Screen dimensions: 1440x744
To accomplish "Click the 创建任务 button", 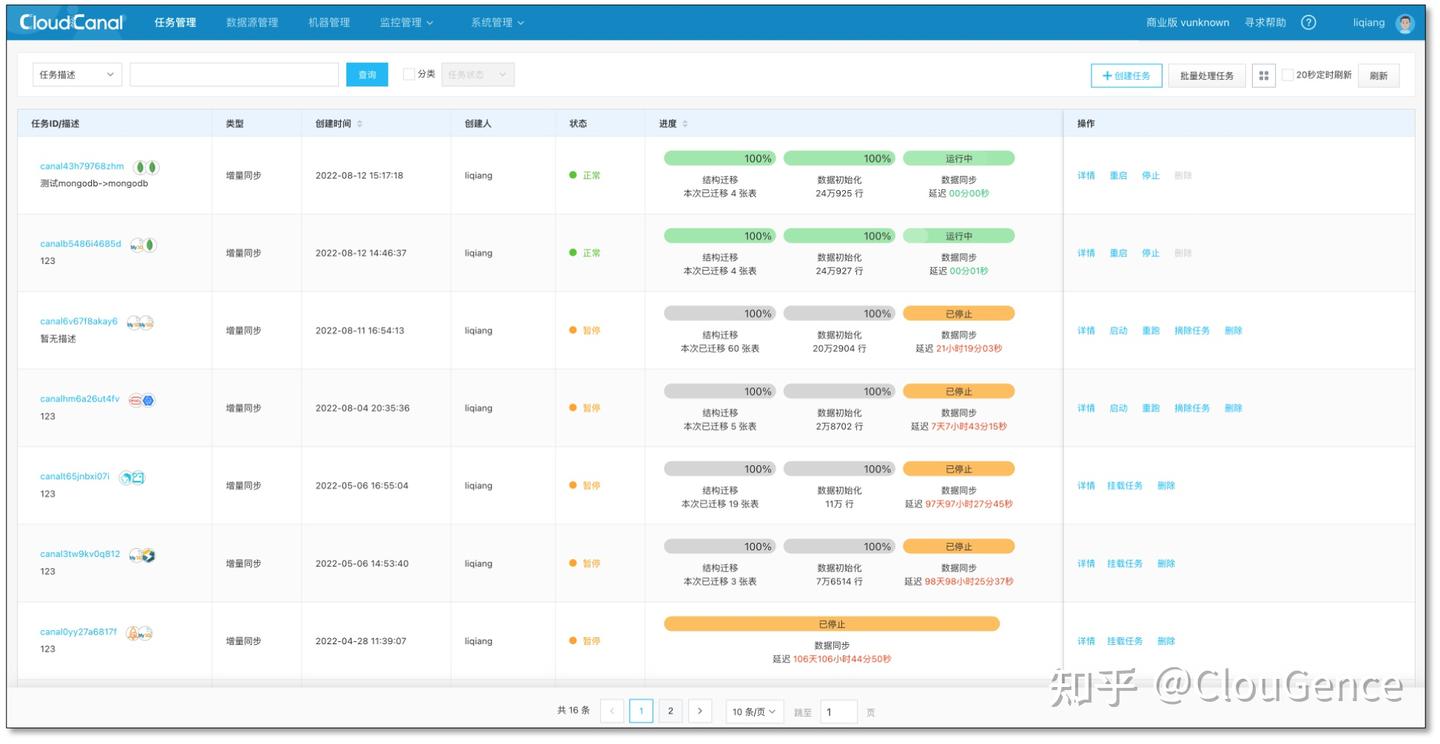I will 1126,74.
